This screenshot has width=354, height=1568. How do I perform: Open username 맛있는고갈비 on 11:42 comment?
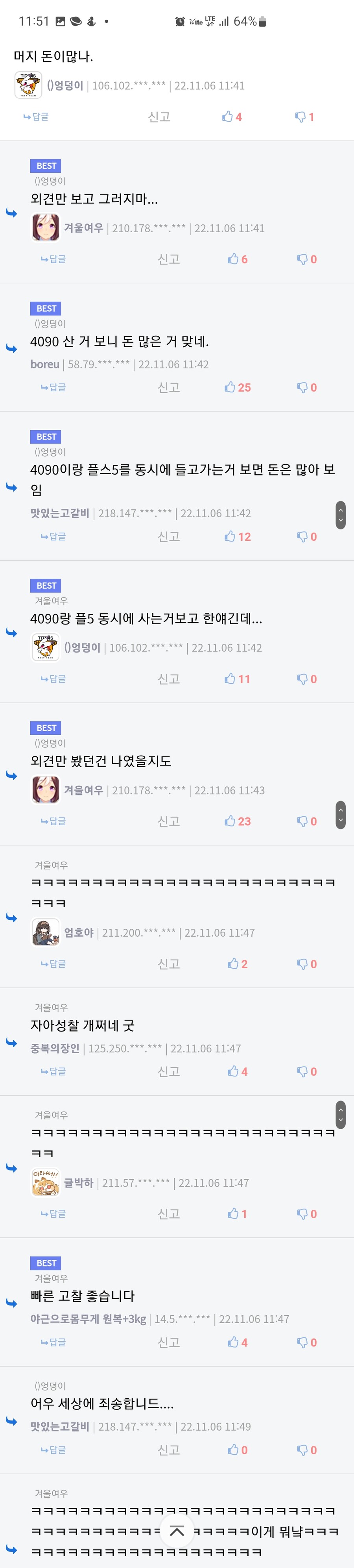pos(60,513)
